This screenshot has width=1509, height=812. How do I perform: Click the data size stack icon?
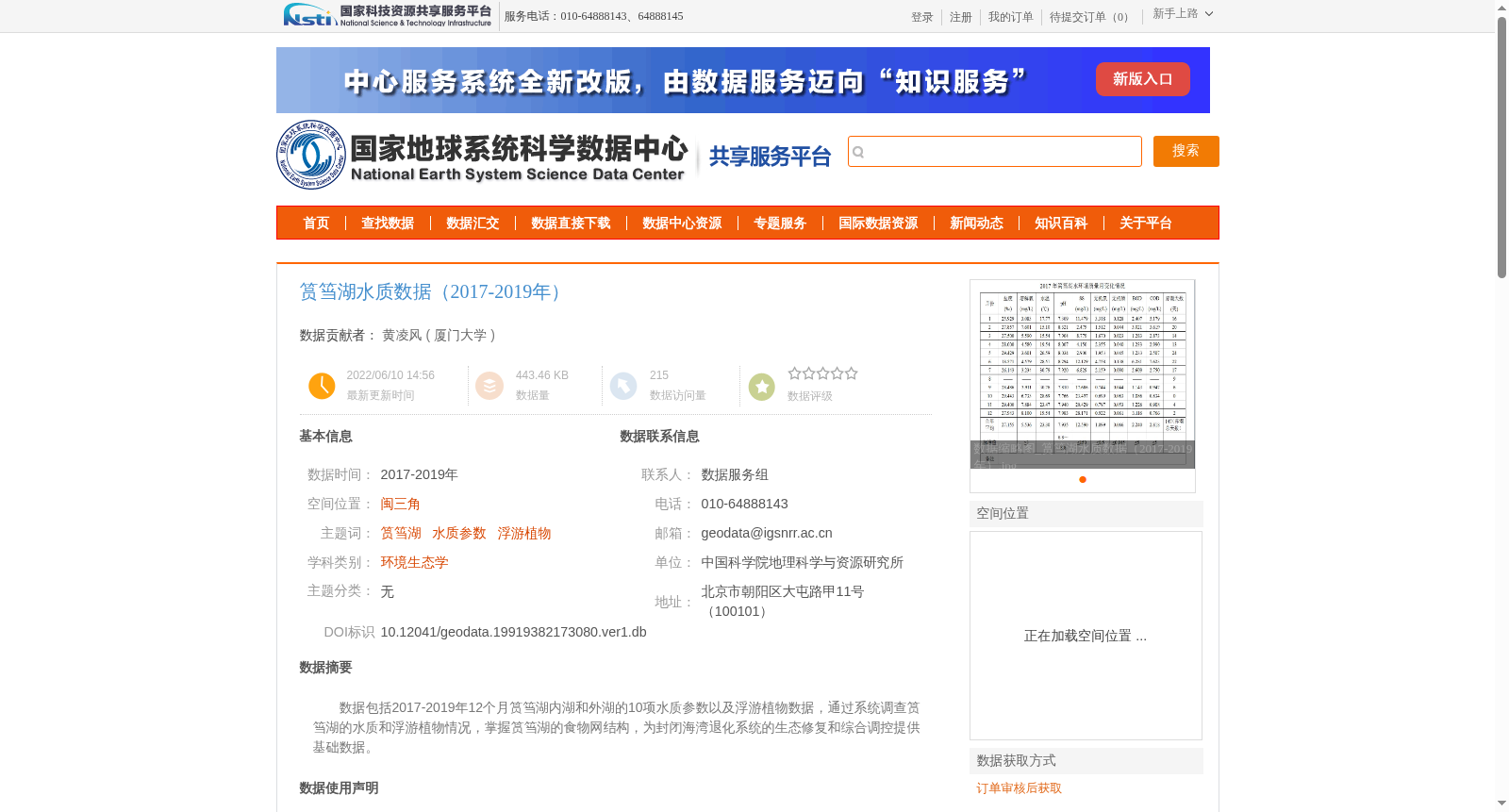489,386
